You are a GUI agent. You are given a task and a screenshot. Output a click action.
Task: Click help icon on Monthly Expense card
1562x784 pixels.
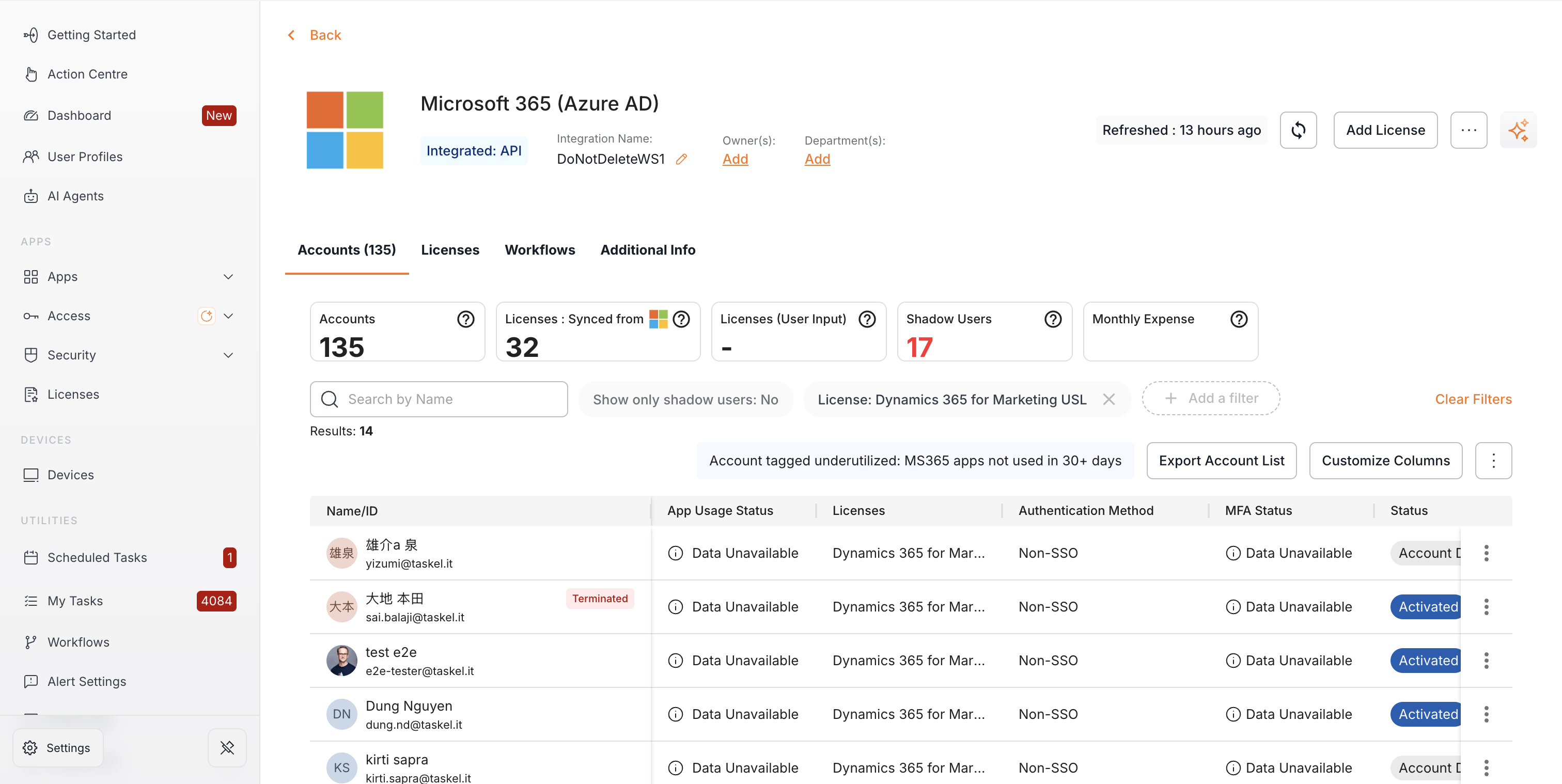1239,319
